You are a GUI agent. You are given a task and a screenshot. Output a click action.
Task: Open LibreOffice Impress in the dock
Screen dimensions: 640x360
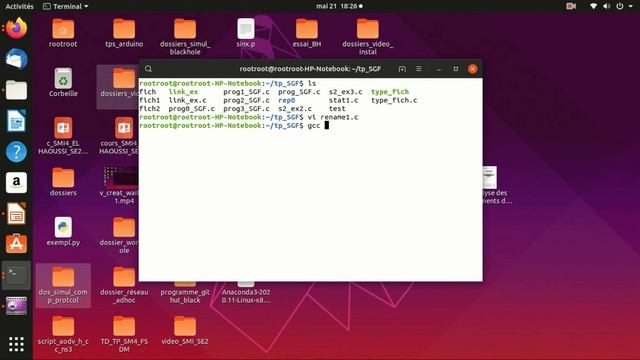tap(16, 213)
